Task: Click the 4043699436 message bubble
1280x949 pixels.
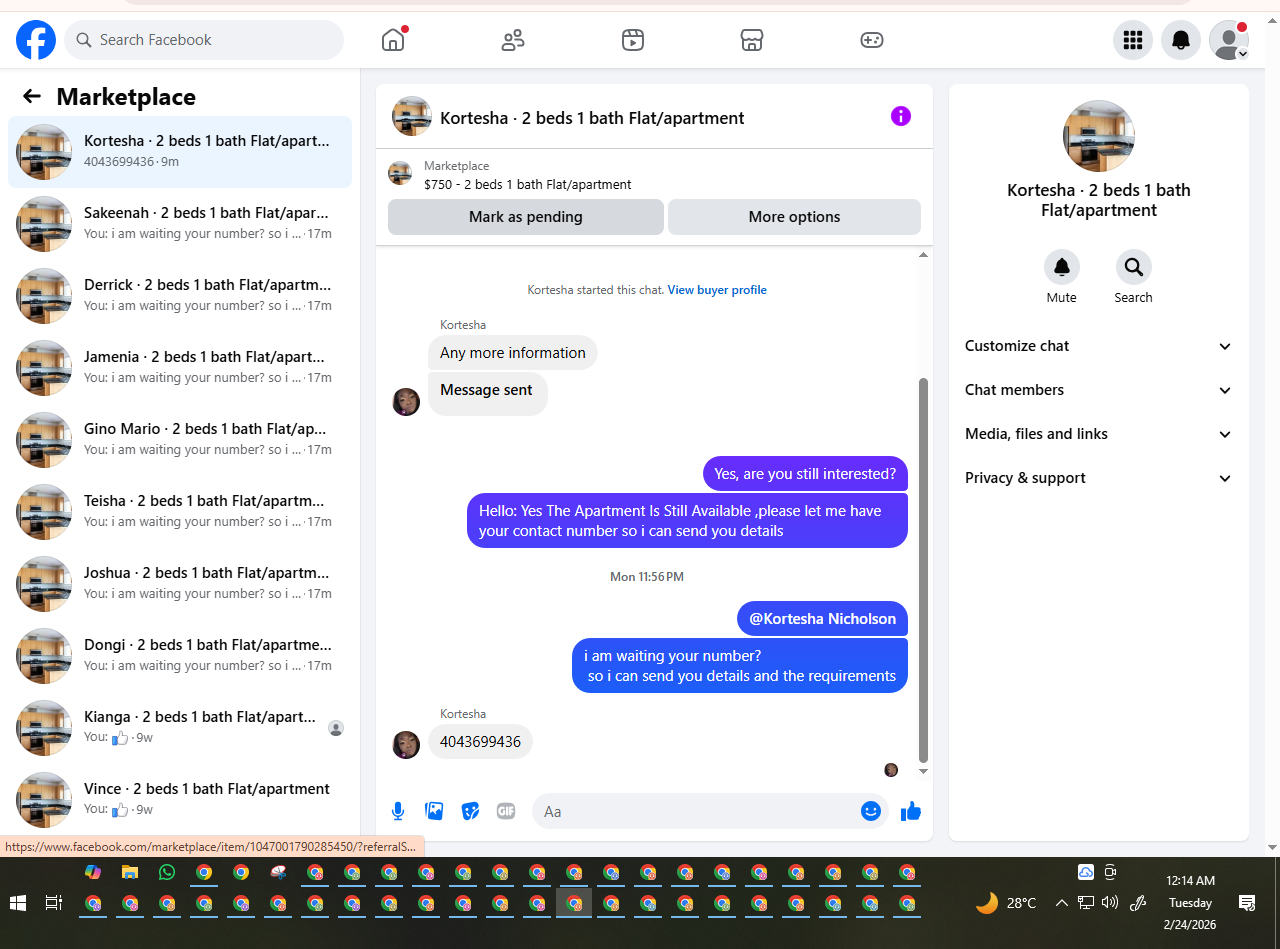Action: pyautogui.click(x=480, y=742)
